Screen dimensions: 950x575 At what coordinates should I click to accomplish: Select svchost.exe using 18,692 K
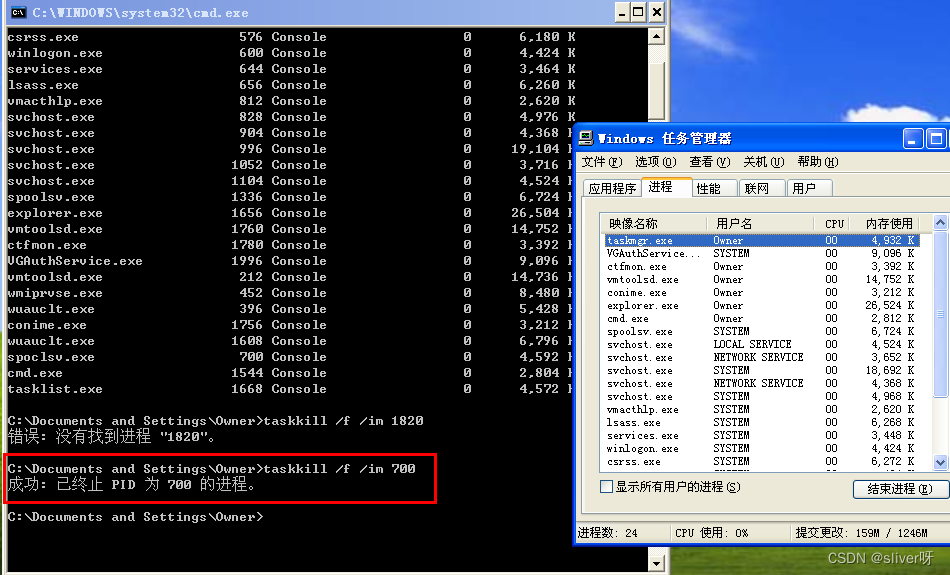[762, 371]
